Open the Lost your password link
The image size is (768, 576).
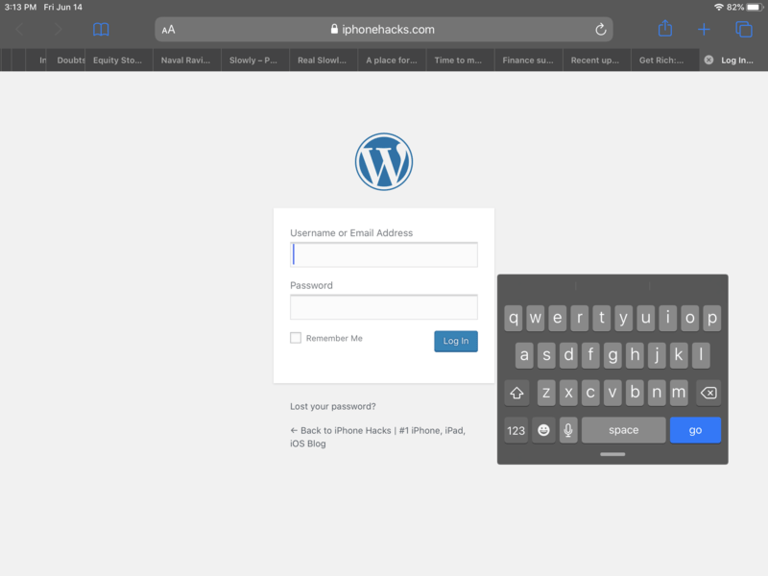[x=333, y=407]
